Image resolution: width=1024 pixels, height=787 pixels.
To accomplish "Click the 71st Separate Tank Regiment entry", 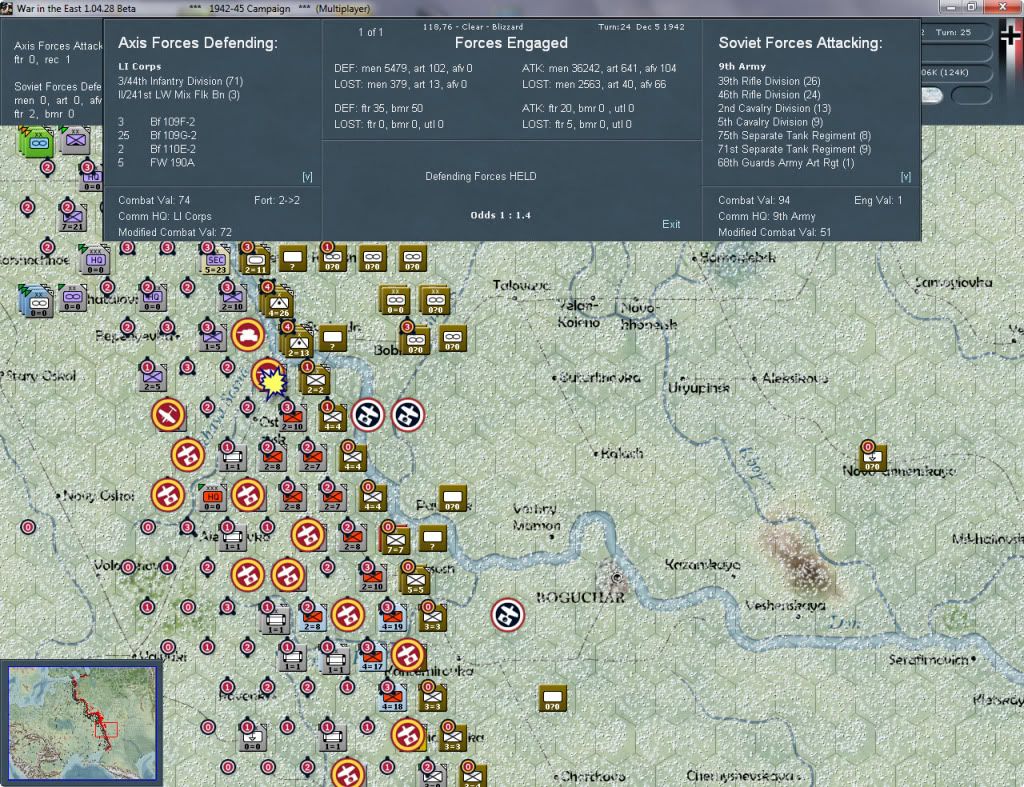I will [x=794, y=150].
